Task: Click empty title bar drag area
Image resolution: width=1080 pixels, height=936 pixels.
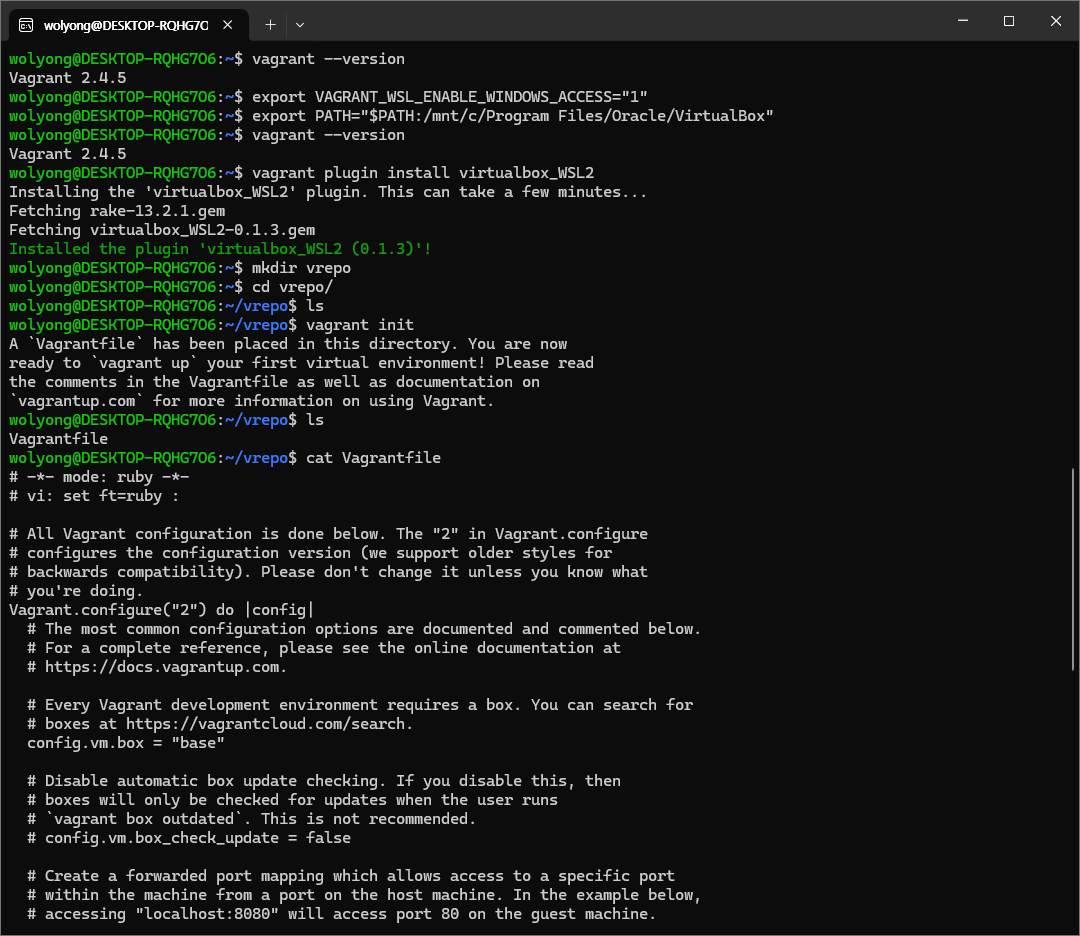Action: 620,22
